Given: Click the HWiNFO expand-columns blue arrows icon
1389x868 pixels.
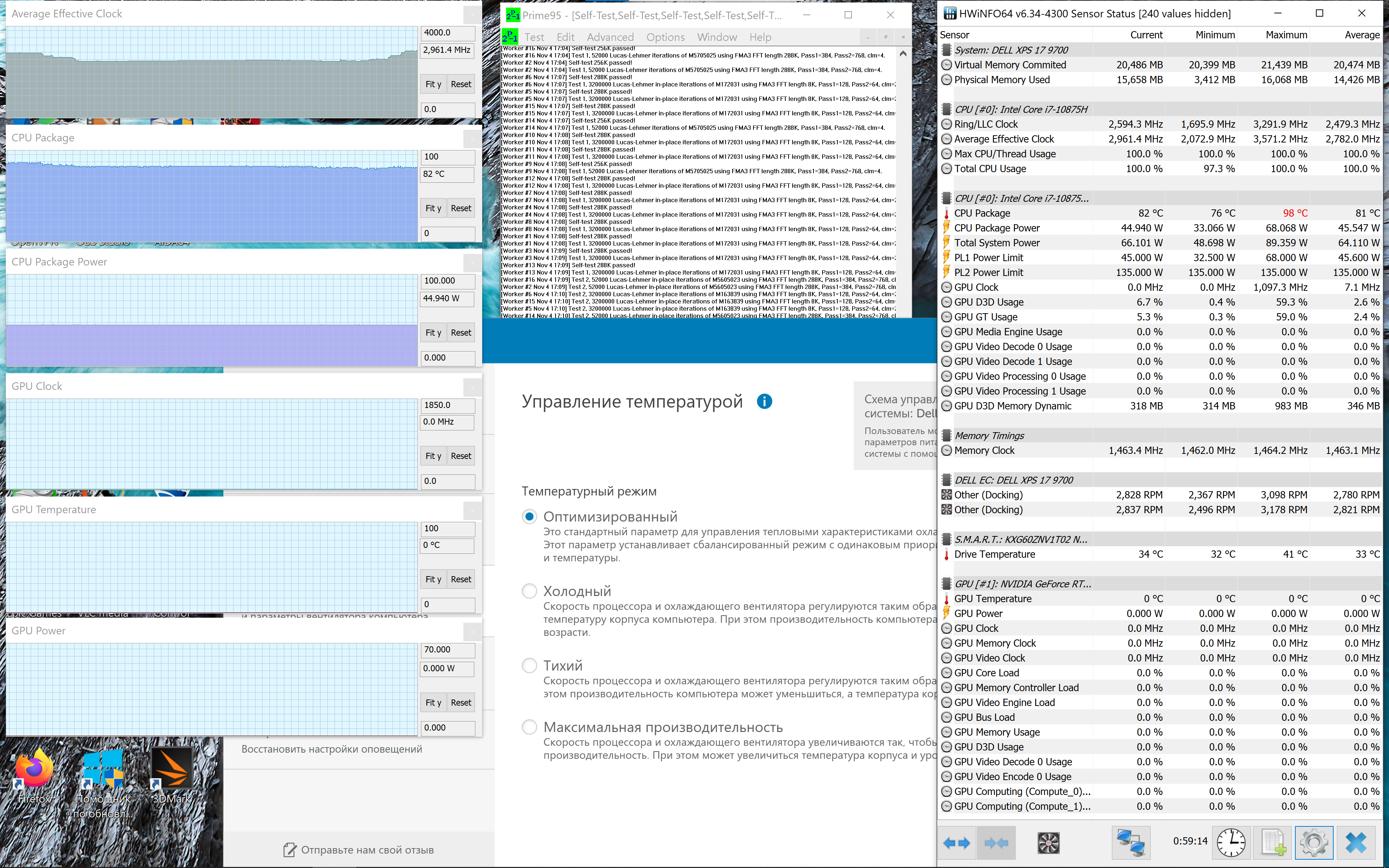Looking at the screenshot, I should (956, 843).
